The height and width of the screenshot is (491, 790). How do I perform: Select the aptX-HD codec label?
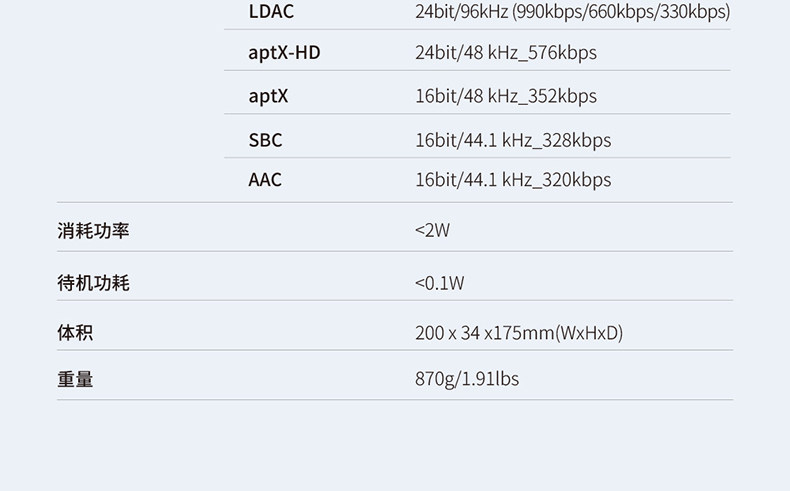[284, 52]
